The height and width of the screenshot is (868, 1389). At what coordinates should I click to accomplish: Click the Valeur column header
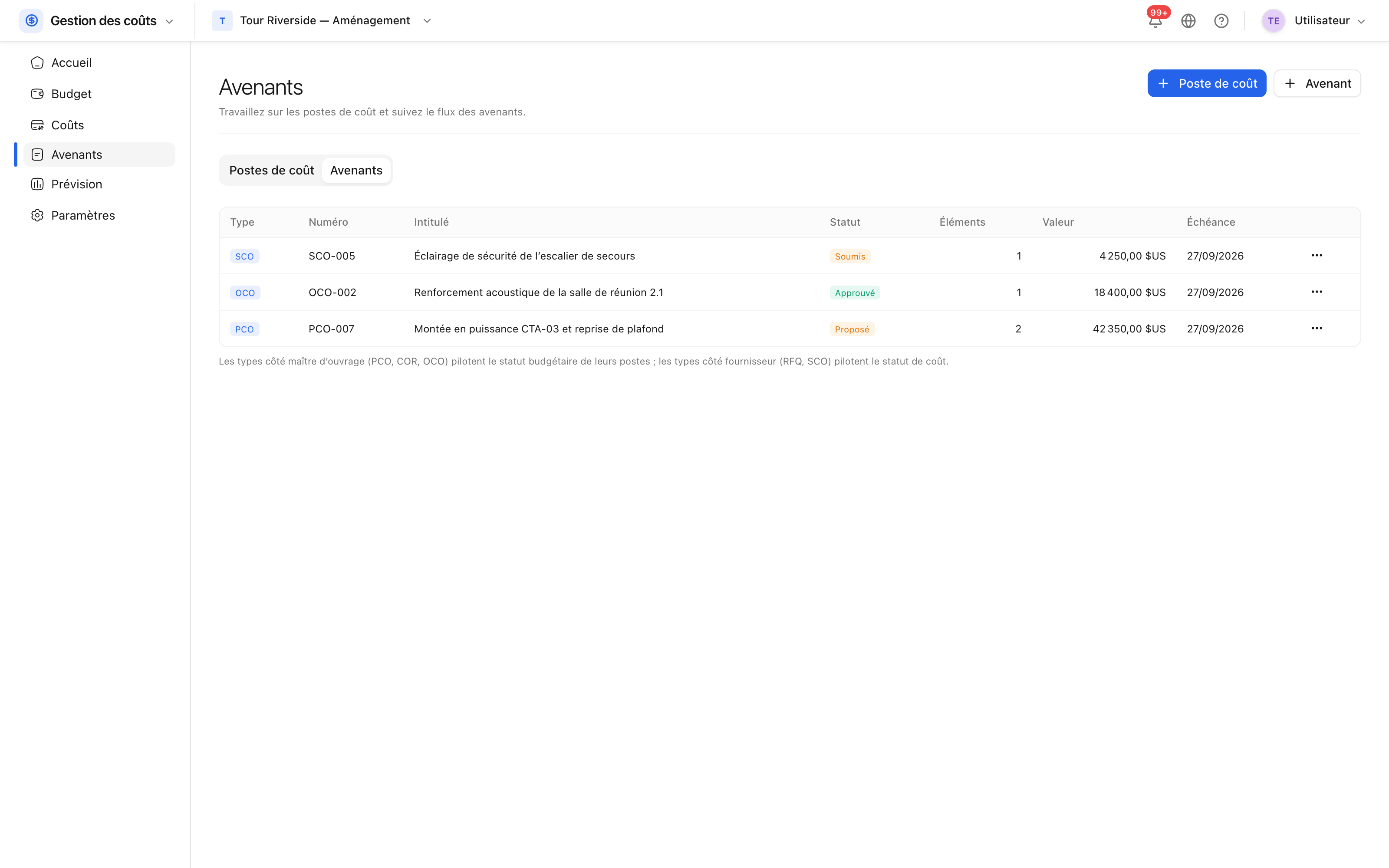pos(1058,222)
